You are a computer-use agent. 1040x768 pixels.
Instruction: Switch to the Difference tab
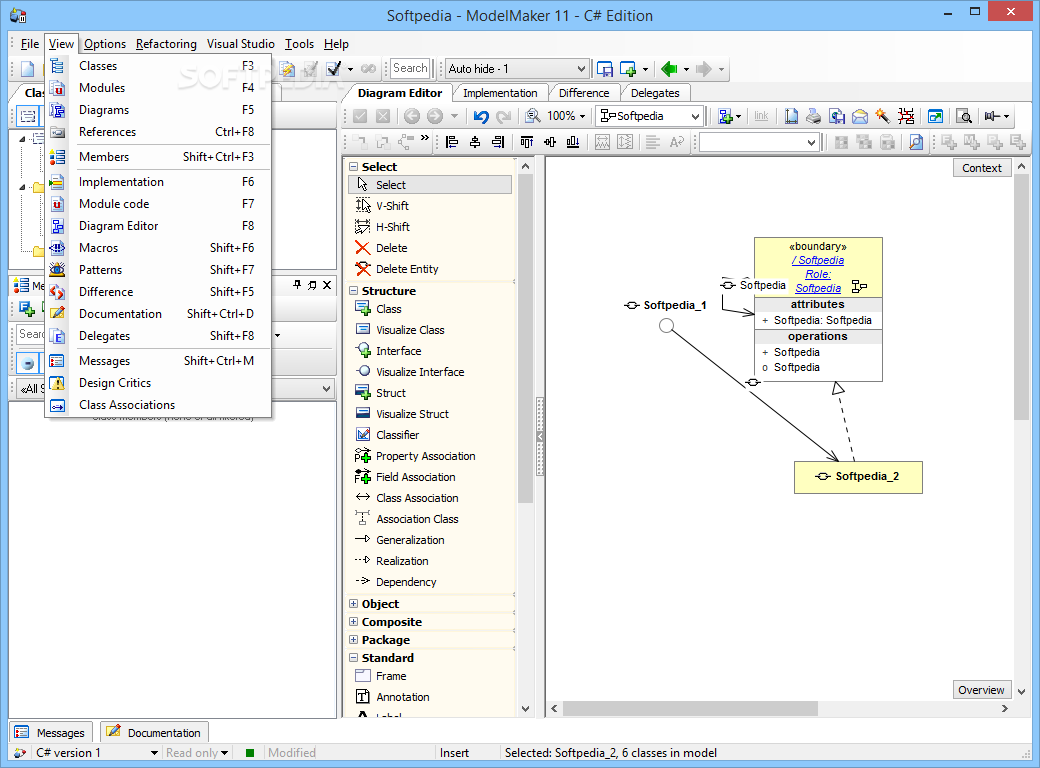[x=584, y=93]
